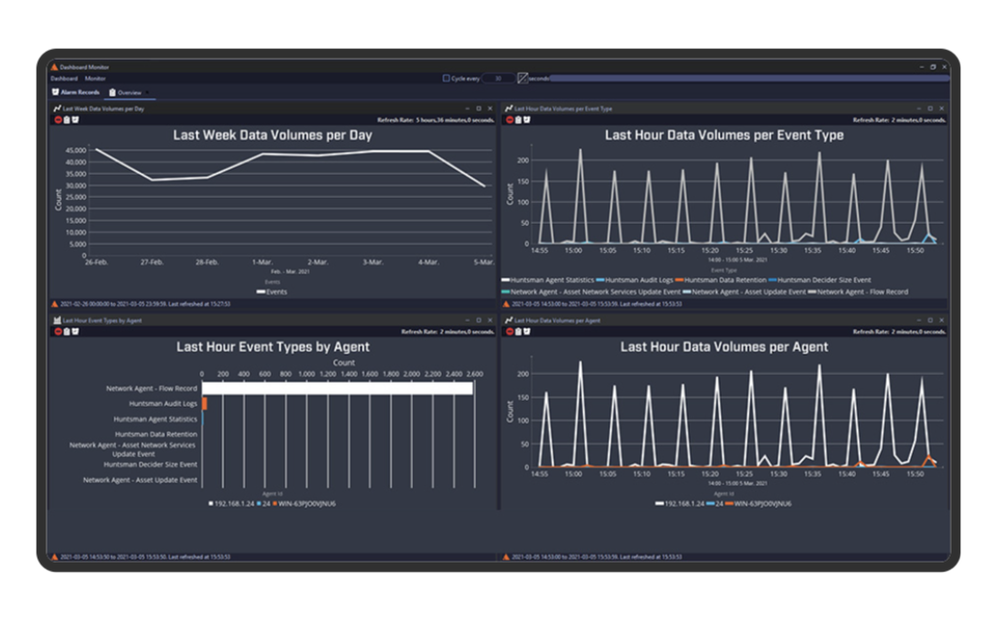Switch to the Alarm Records tab
This screenshot has height=626, width=1000.
click(75, 92)
